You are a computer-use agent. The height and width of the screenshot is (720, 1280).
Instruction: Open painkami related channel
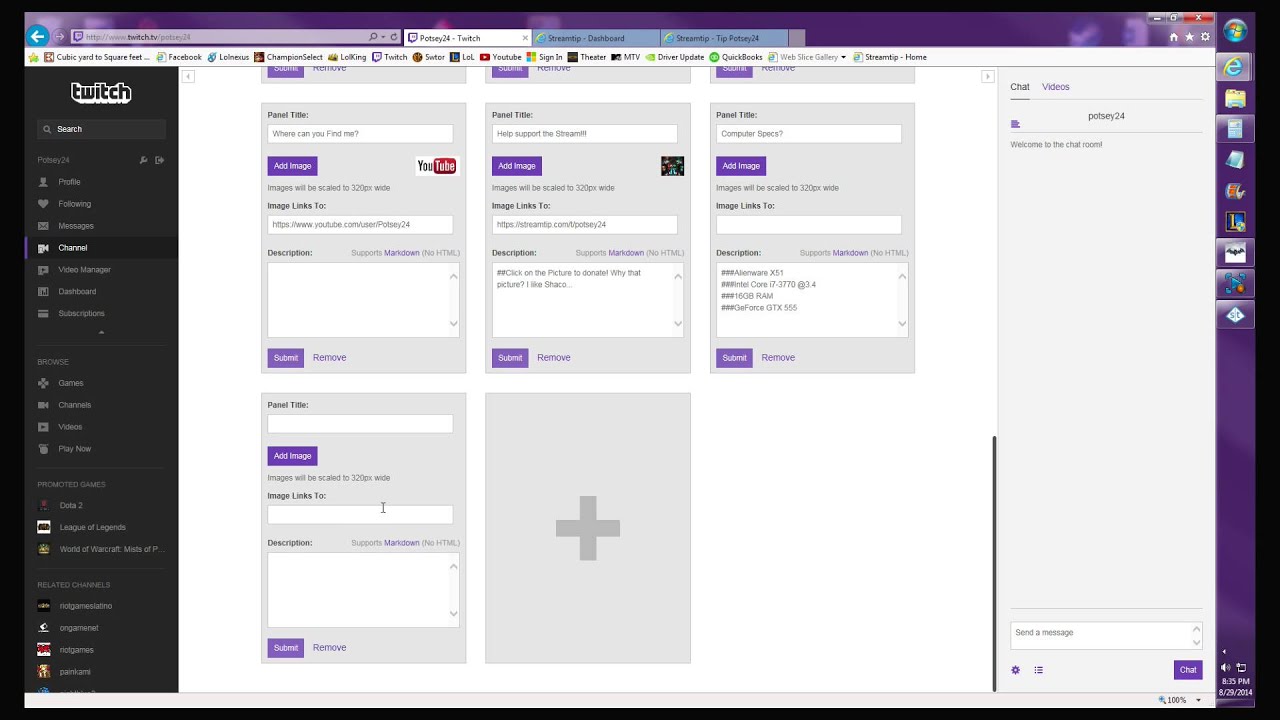[x=74, y=672]
